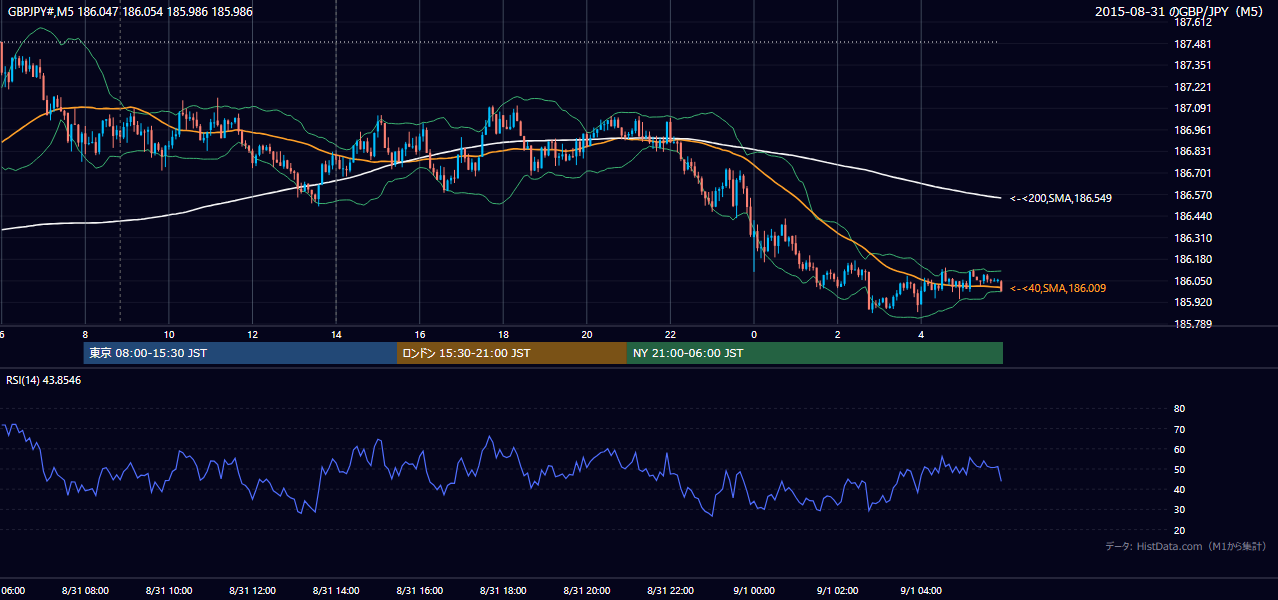The height and width of the screenshot is (600, 1278).
Task: Click hour tick 14 under the price chart
Action: 336,334
